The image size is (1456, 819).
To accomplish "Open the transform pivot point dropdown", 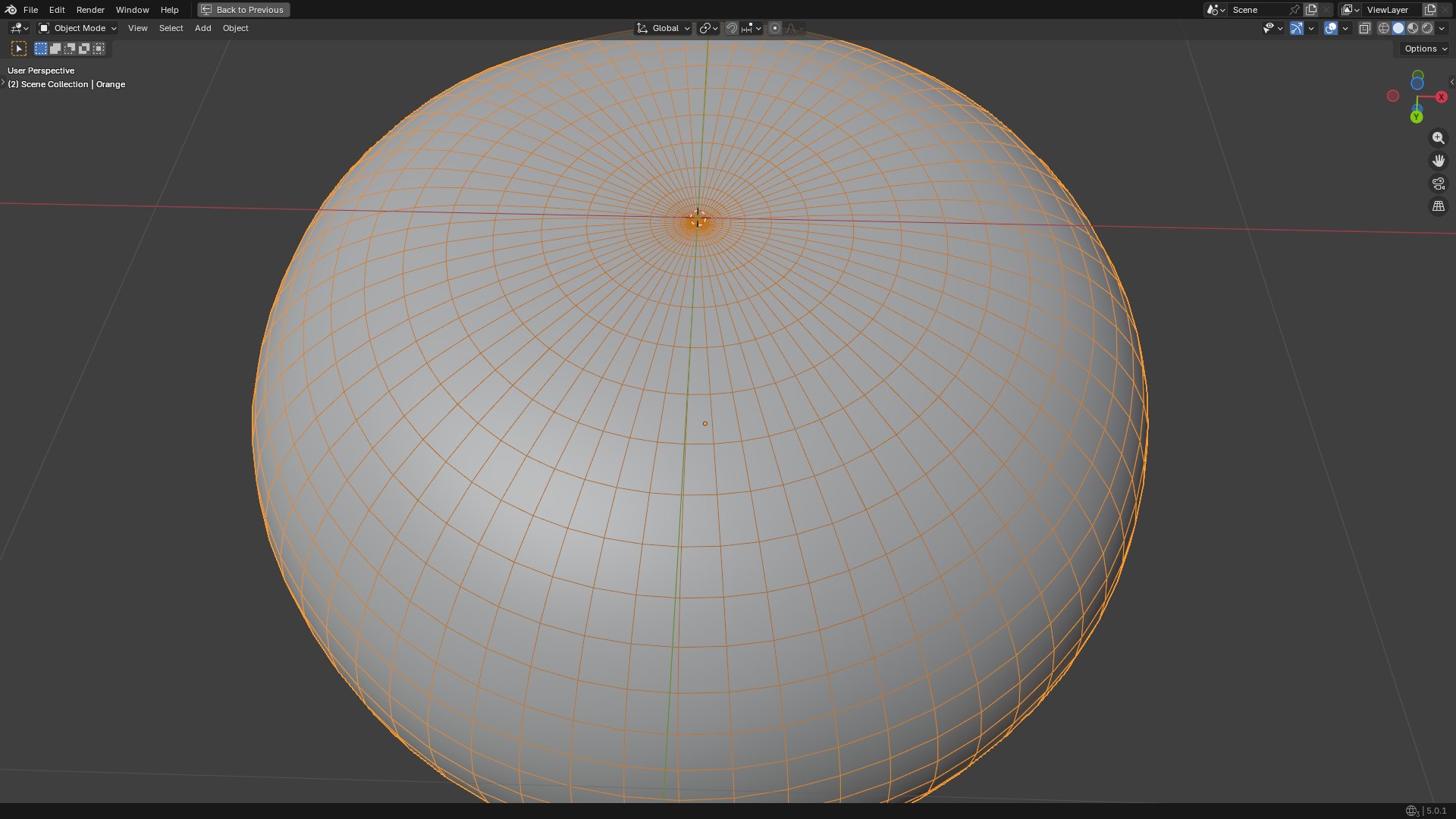I will click(x=708, y=28).
